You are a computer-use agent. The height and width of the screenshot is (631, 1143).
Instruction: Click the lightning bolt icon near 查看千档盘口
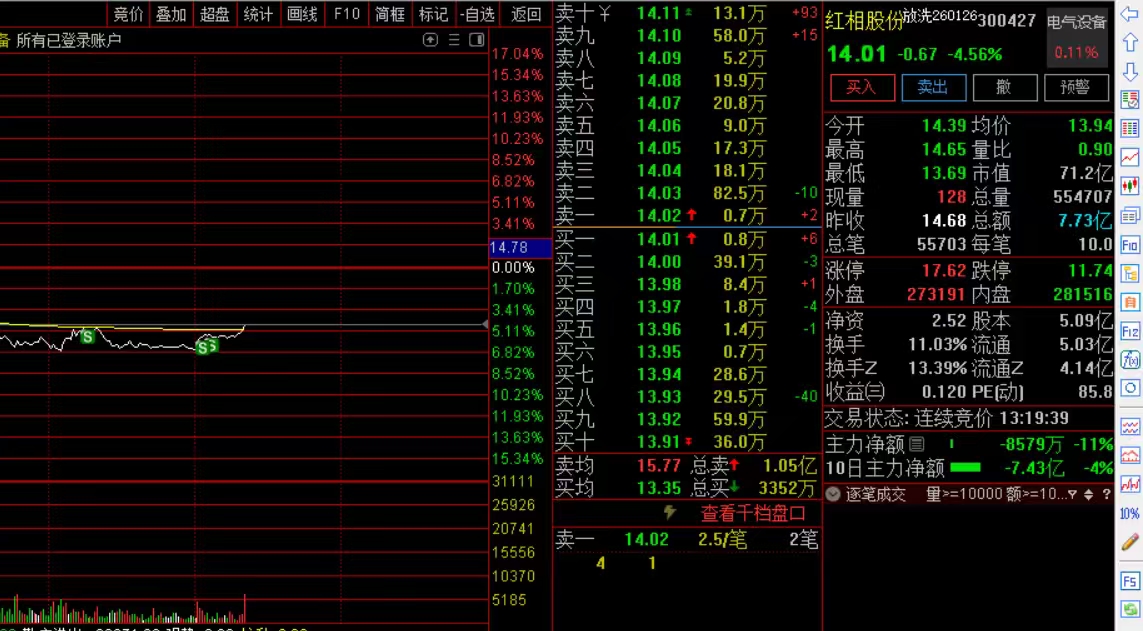click(x=669, y=512)
